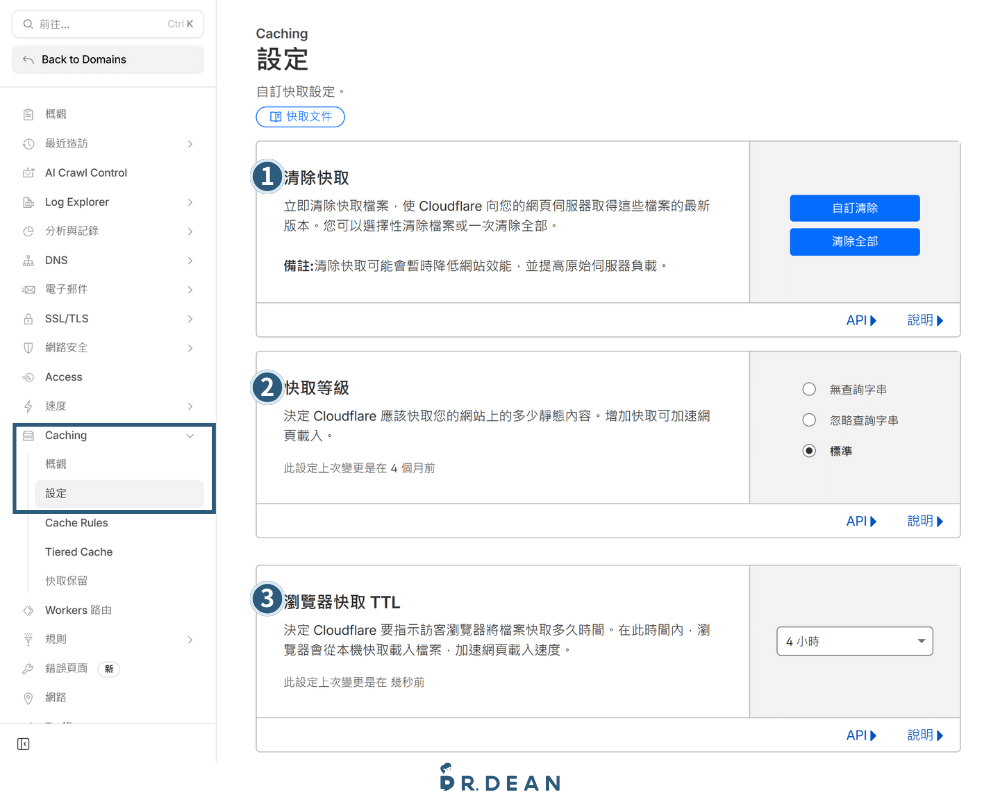Screen dimensions: 1000x810
Task: Click the 自訂清除 button
Action: [855, 208]
